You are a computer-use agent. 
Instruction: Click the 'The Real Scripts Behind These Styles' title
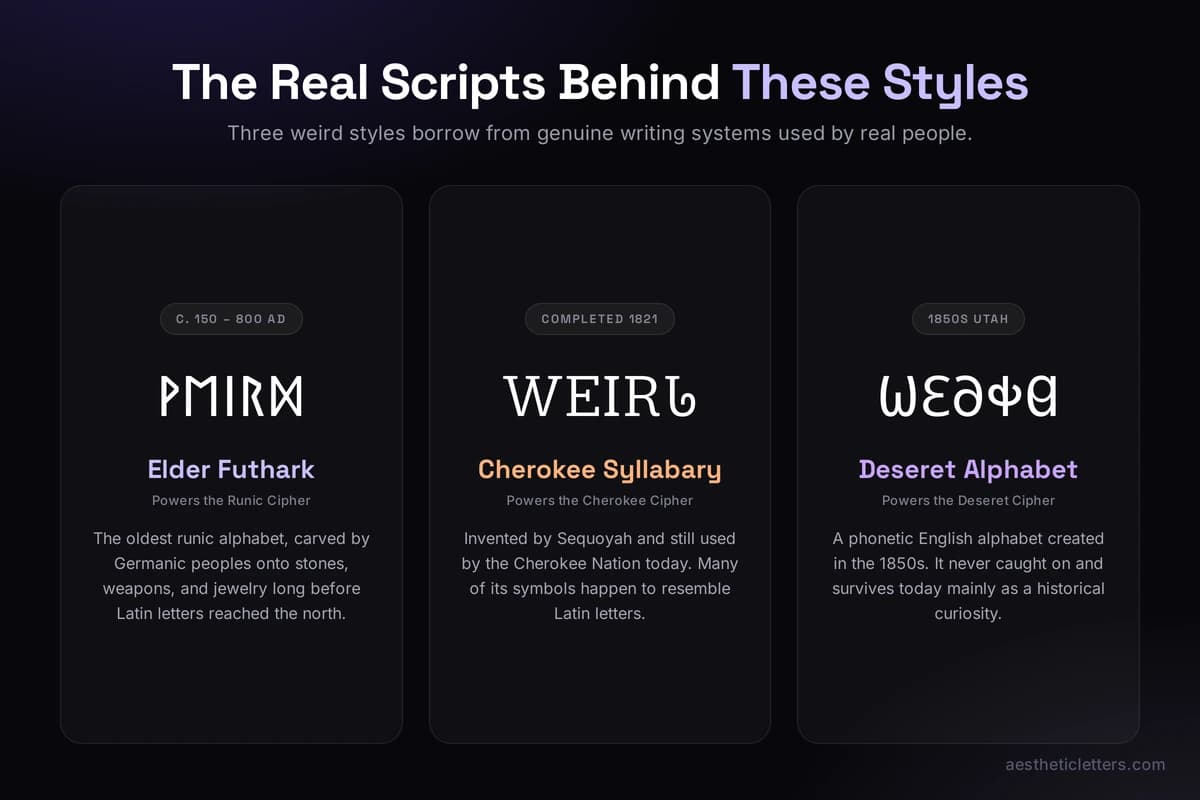(x=600, y=82)
